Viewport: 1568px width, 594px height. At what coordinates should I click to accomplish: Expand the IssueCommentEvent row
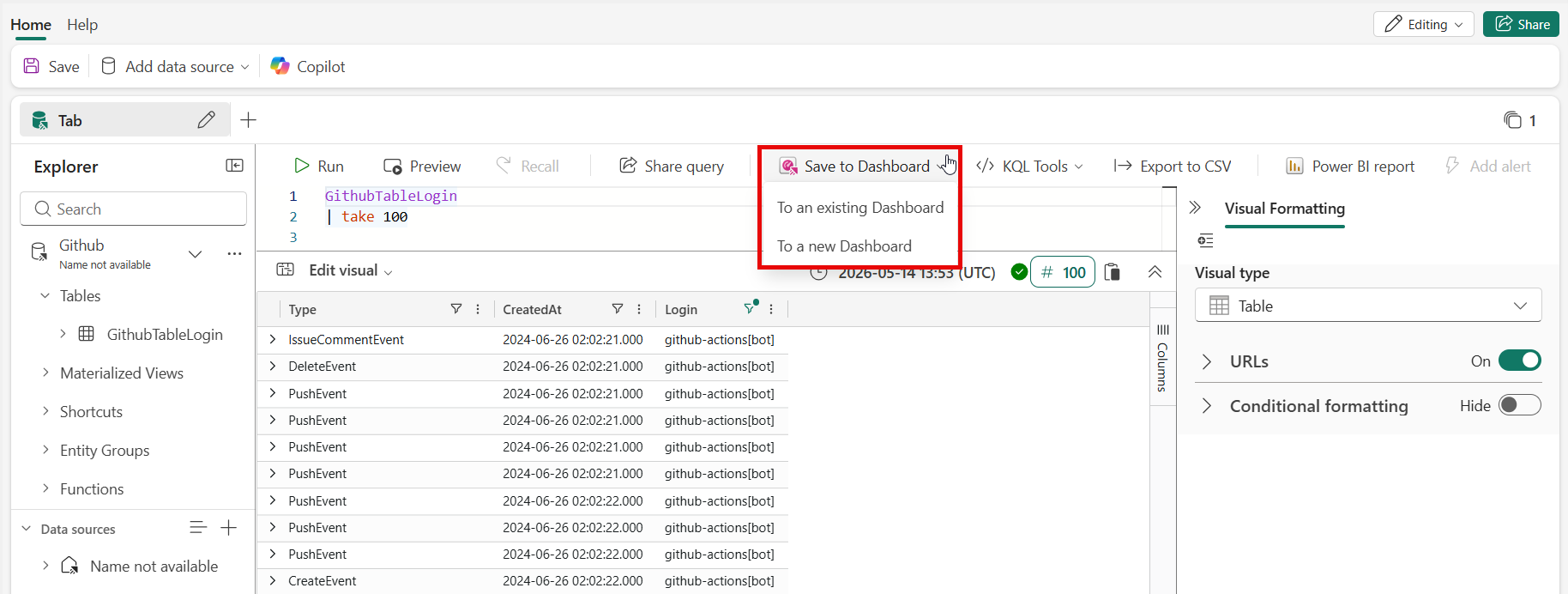pyautogui.click(x=273, y=340)
